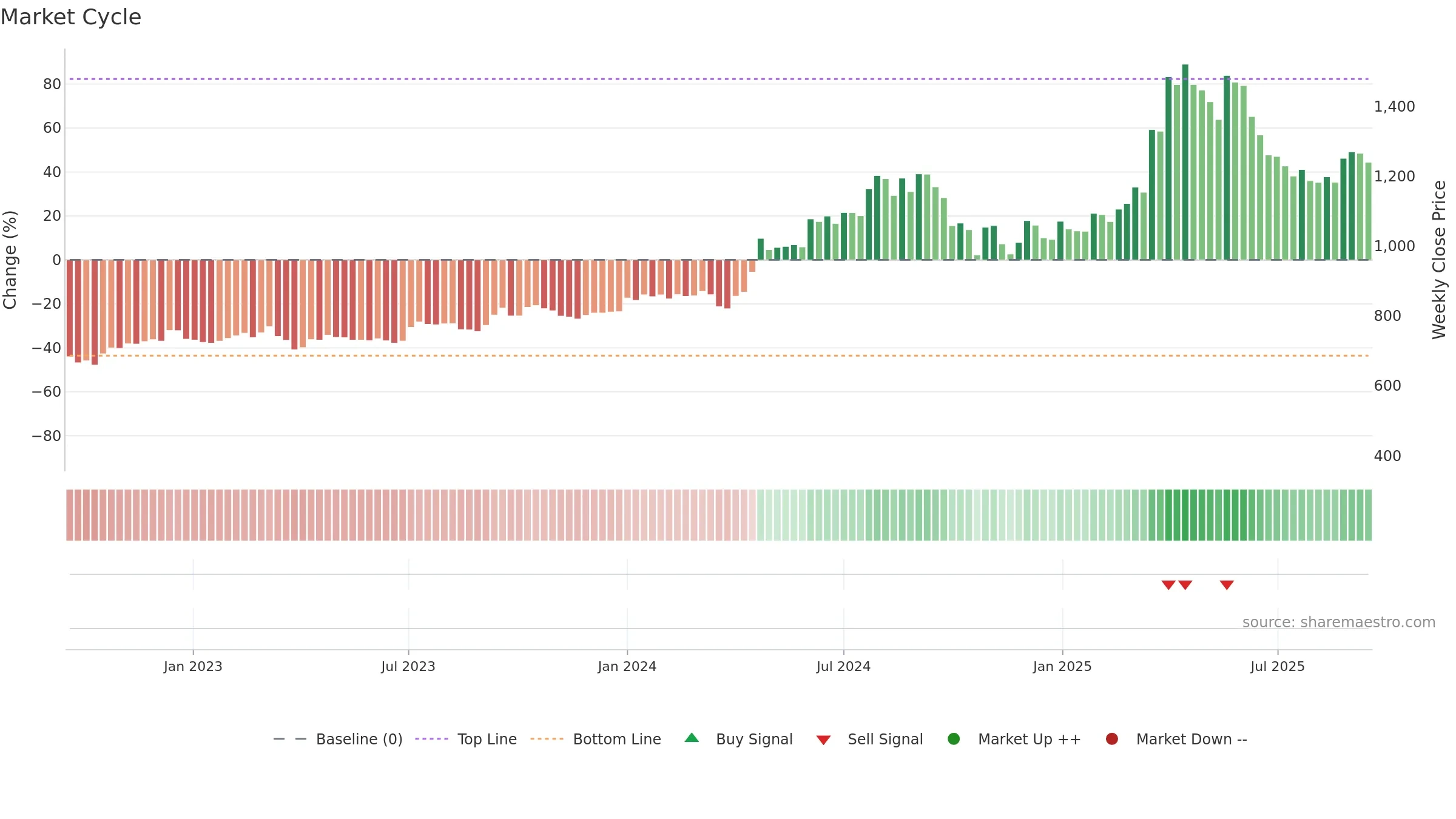Click the green Market Up ++ circle icon
The height and width of the screenshot is (819, 1456).
click(x=954, y=739)
